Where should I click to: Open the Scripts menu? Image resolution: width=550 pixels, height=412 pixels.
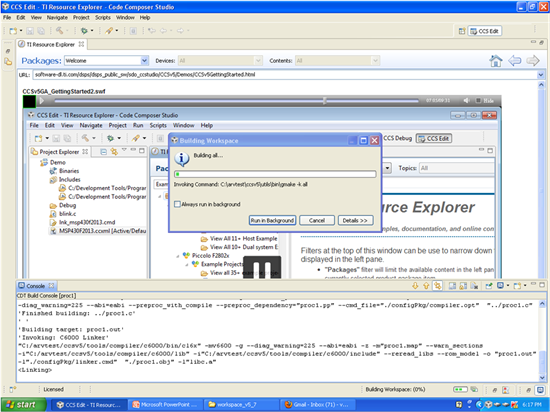click(x=103, y=18)
